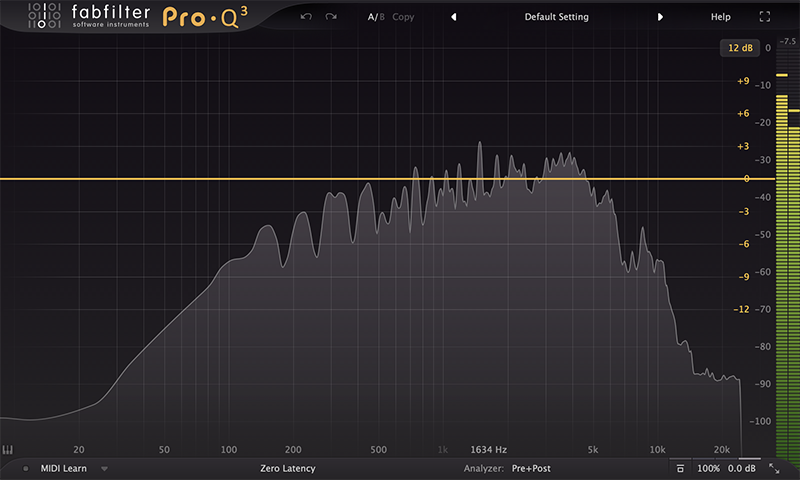Image resolution: width=800 pixels, height=480 pixels.
Task: Switch the Analyzer Pre+Post setting
Action: click(531, 468)
